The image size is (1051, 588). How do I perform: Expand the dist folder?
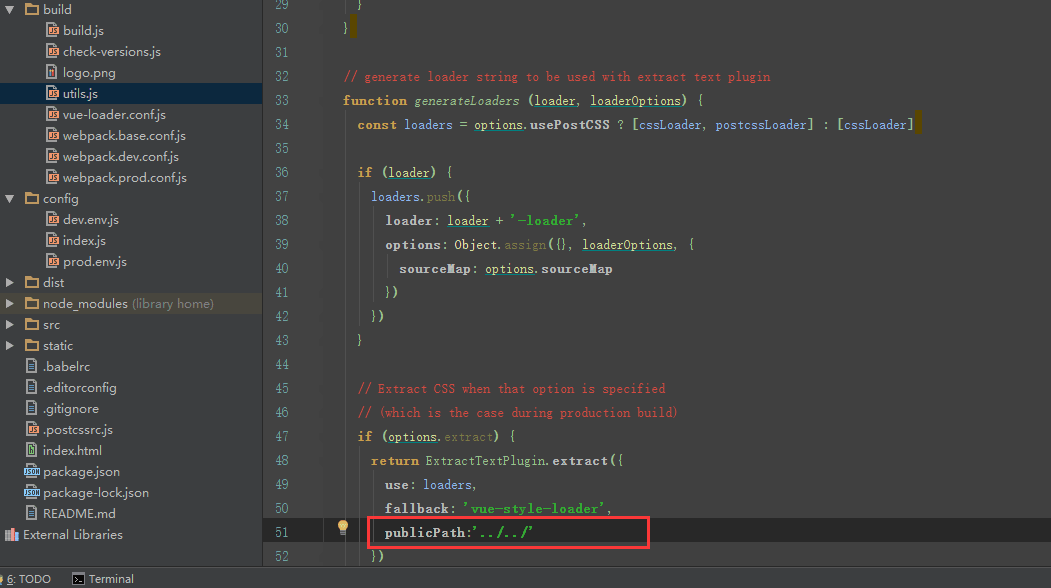pyautogui.click(x=10, y=282)
